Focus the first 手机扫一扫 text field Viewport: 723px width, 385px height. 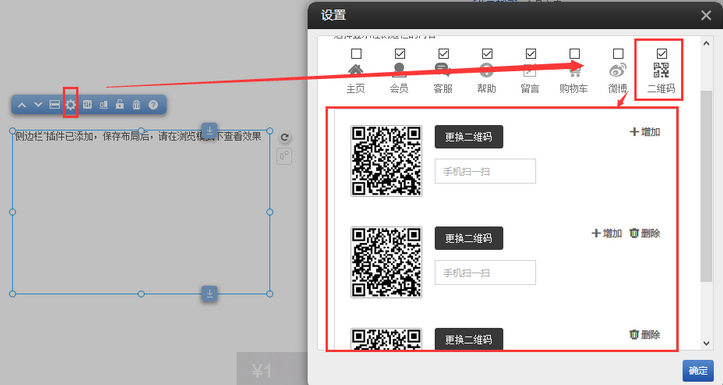pos(485,171)
